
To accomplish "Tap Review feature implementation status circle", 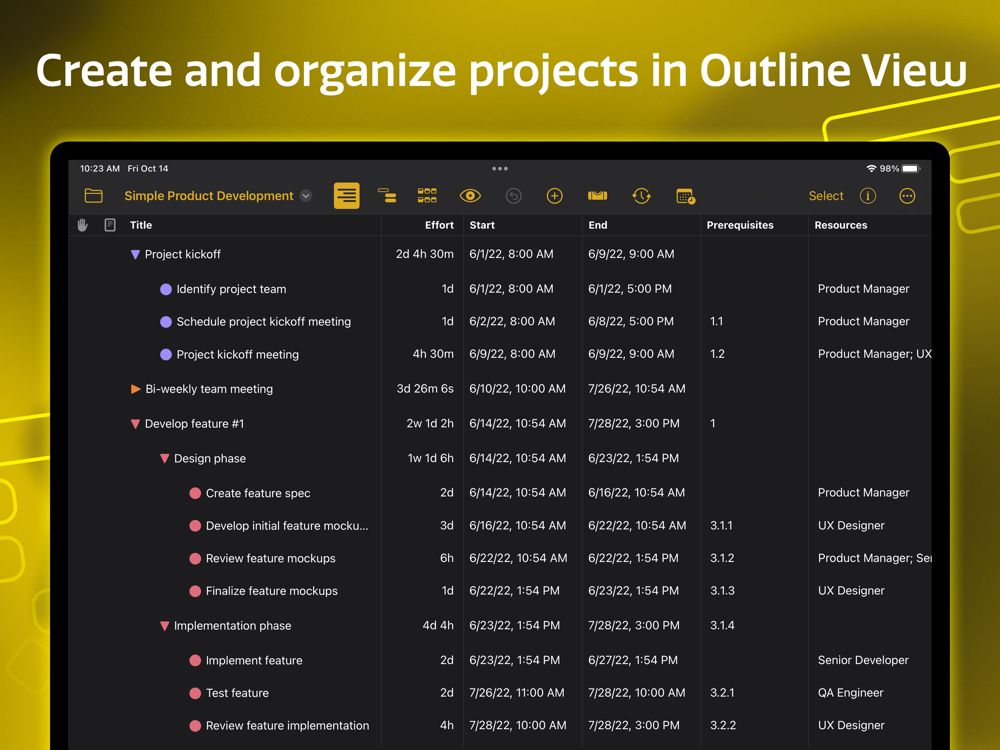I will 195,726.
